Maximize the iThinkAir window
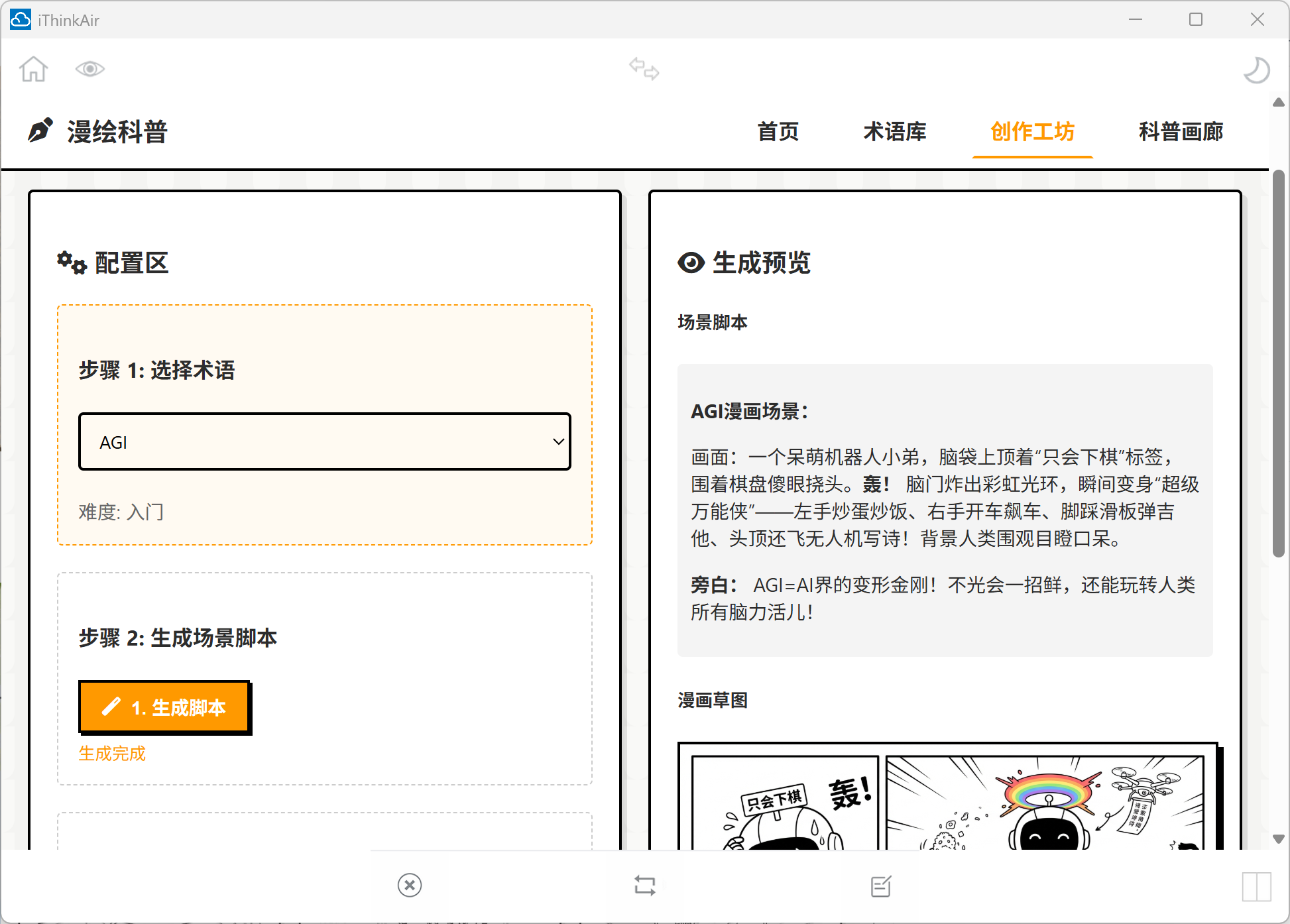The image size is (1290, 924). click(x=1196, y=20)
